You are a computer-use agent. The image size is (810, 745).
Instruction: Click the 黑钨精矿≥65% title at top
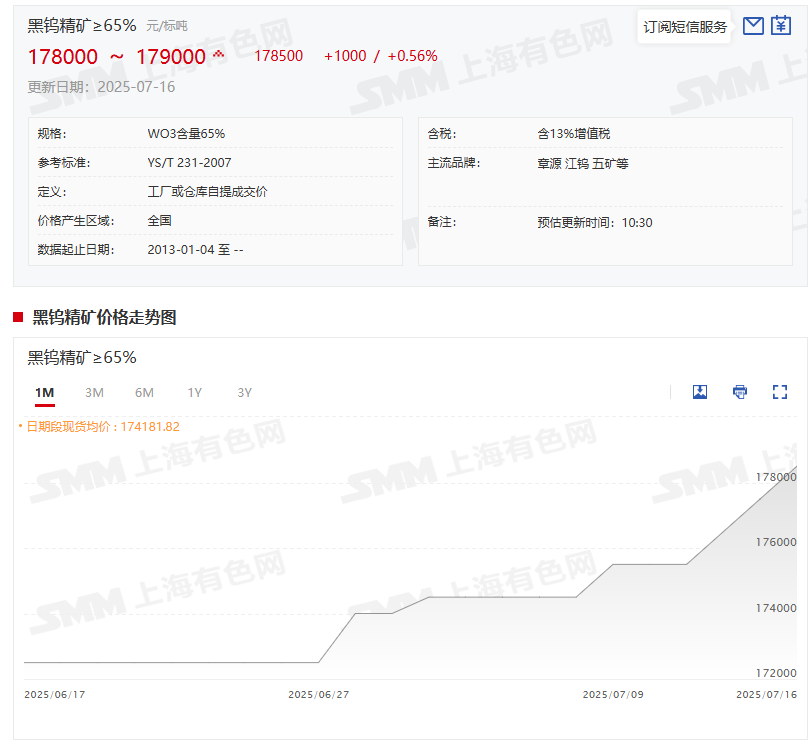click(82, 26)
